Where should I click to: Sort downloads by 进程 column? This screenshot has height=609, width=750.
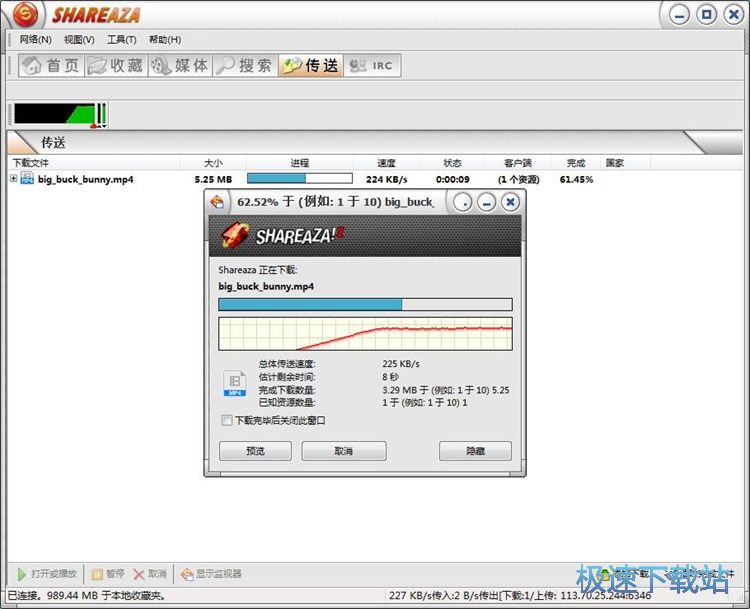tap(300, 163)
